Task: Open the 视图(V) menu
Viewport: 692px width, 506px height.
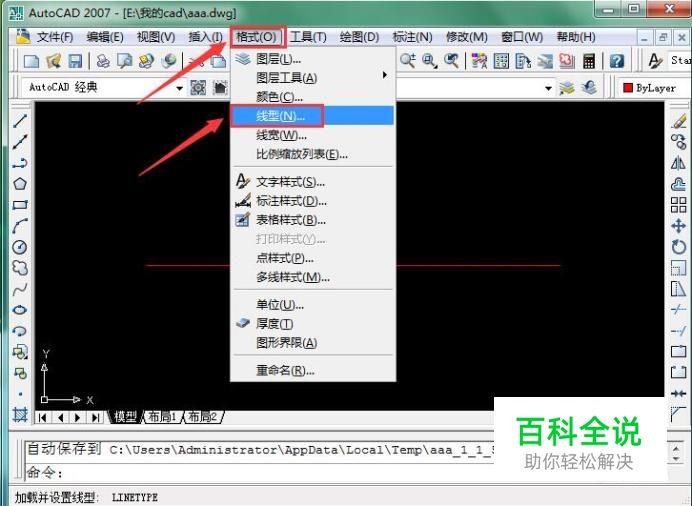Action: [156, 37]
